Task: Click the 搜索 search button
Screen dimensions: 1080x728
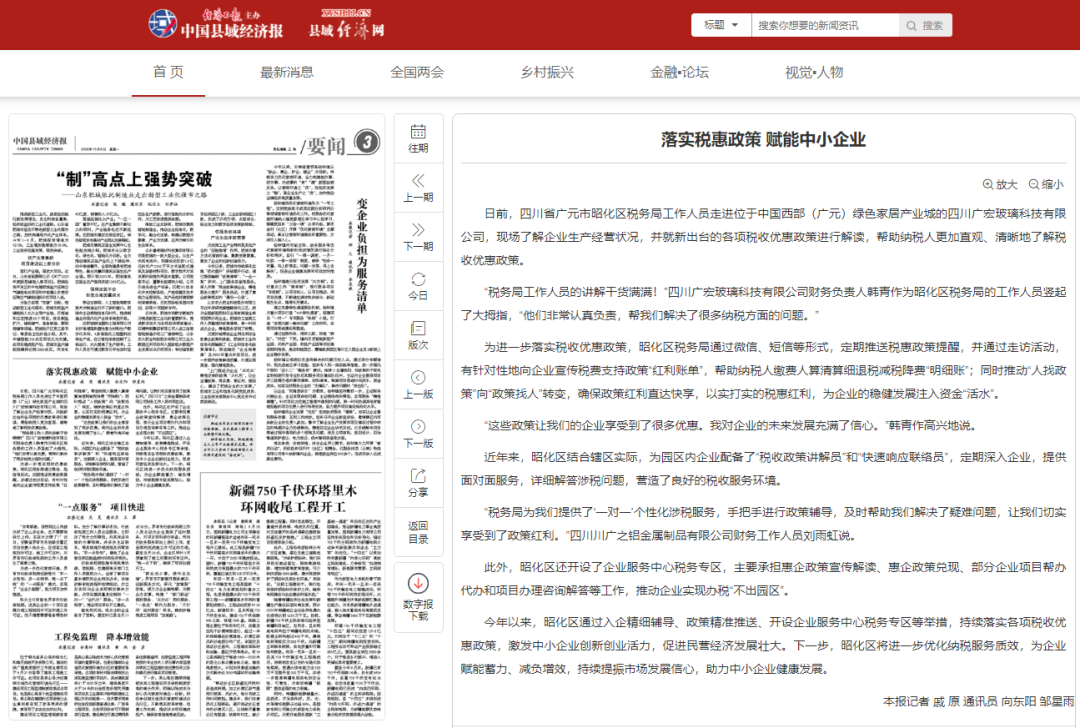Action: pos(925,25)
